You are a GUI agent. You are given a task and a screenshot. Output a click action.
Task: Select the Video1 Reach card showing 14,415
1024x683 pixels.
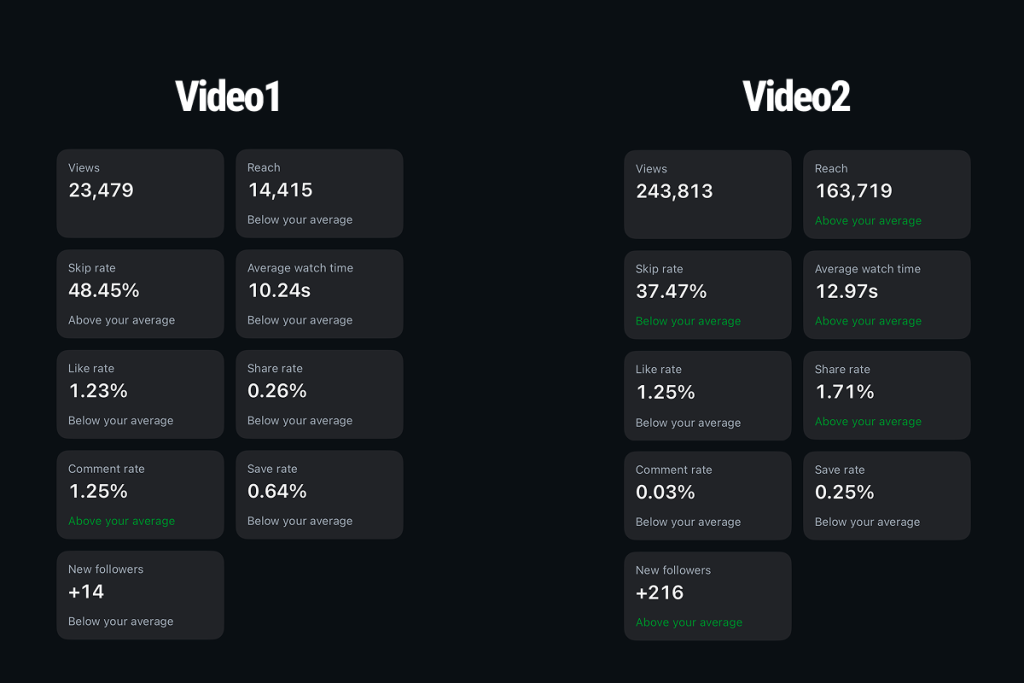[319, 193]
